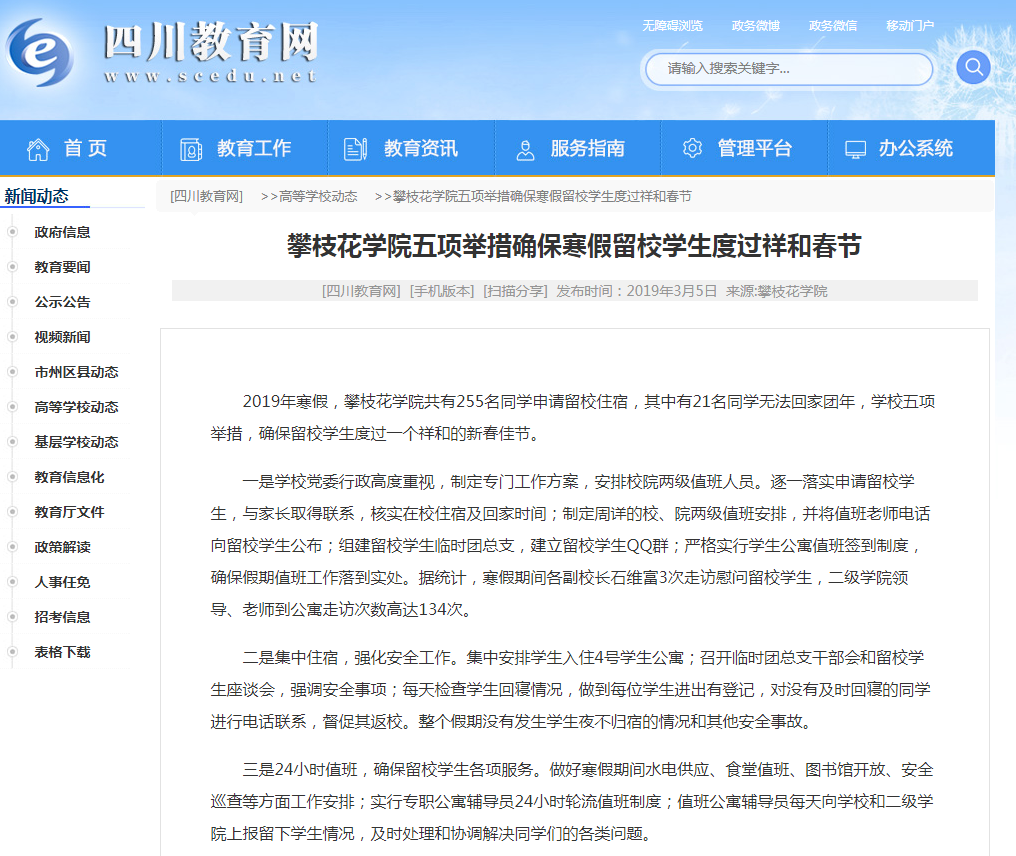The width and height of the screenshot is (1016, 856).
Task: Click the gear icon beside 管理平台
Action: point(692,148)
